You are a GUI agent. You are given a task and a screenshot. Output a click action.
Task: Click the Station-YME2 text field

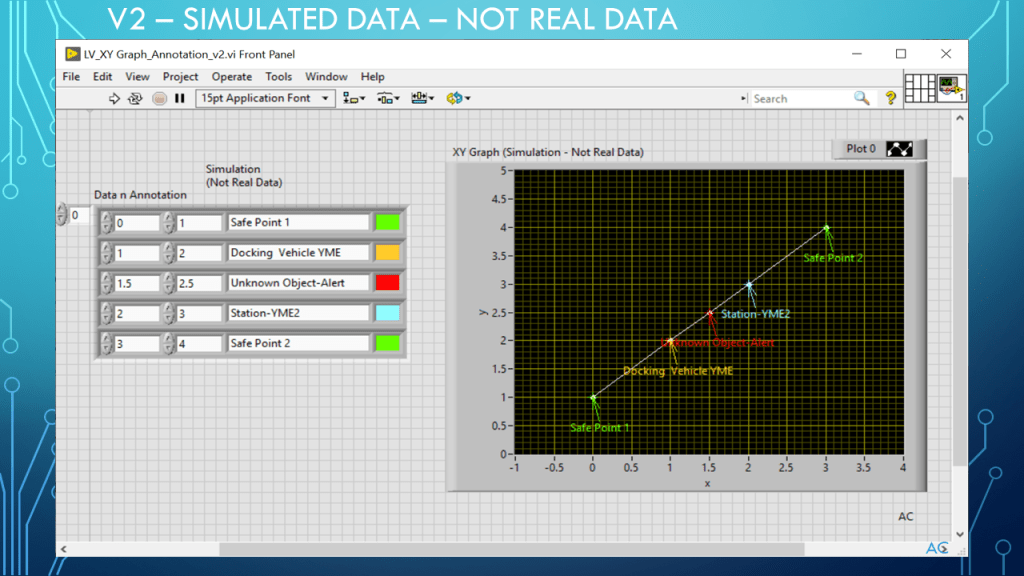pos(298,313)
